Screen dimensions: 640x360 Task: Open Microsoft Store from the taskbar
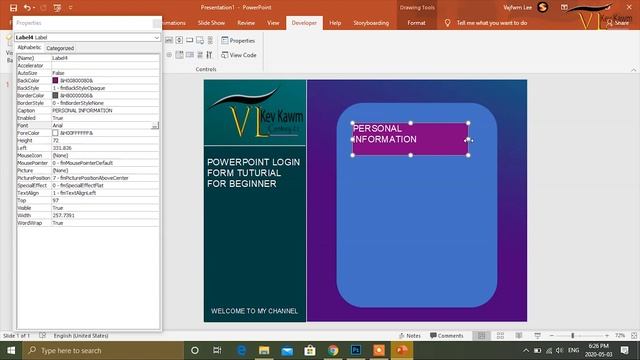pyautogui.click(x=310, y=350)
